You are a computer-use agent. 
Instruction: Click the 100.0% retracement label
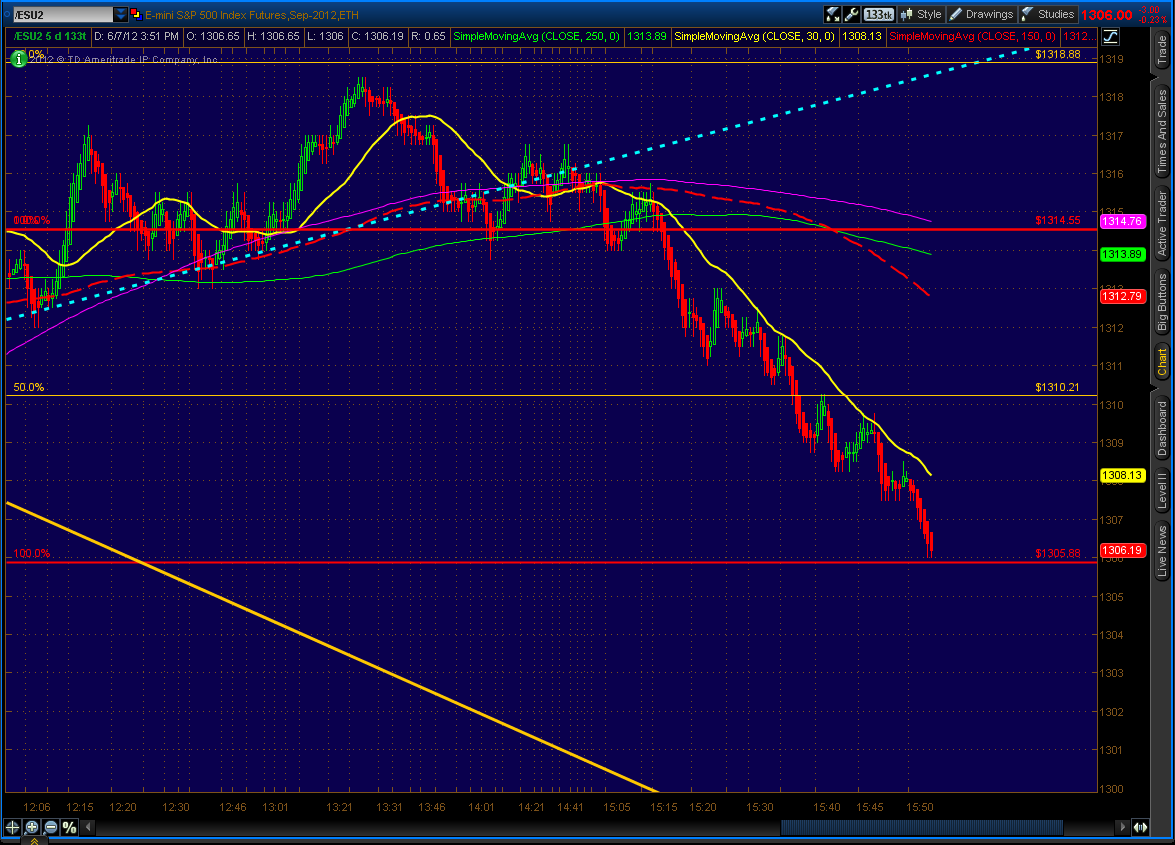(x=31, y=554)
